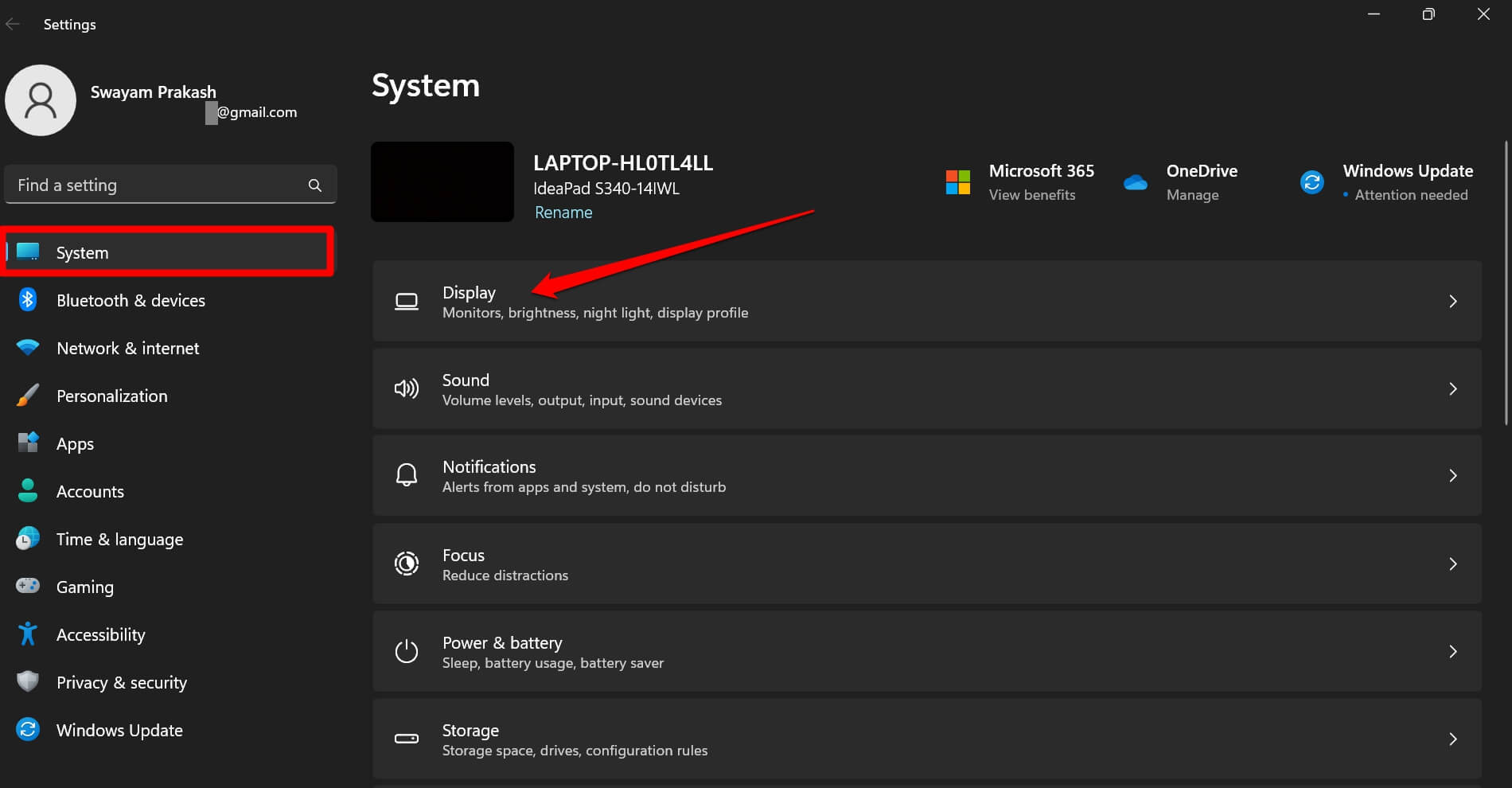Open Accessibility from the sidebar

(x=100, y=634)
